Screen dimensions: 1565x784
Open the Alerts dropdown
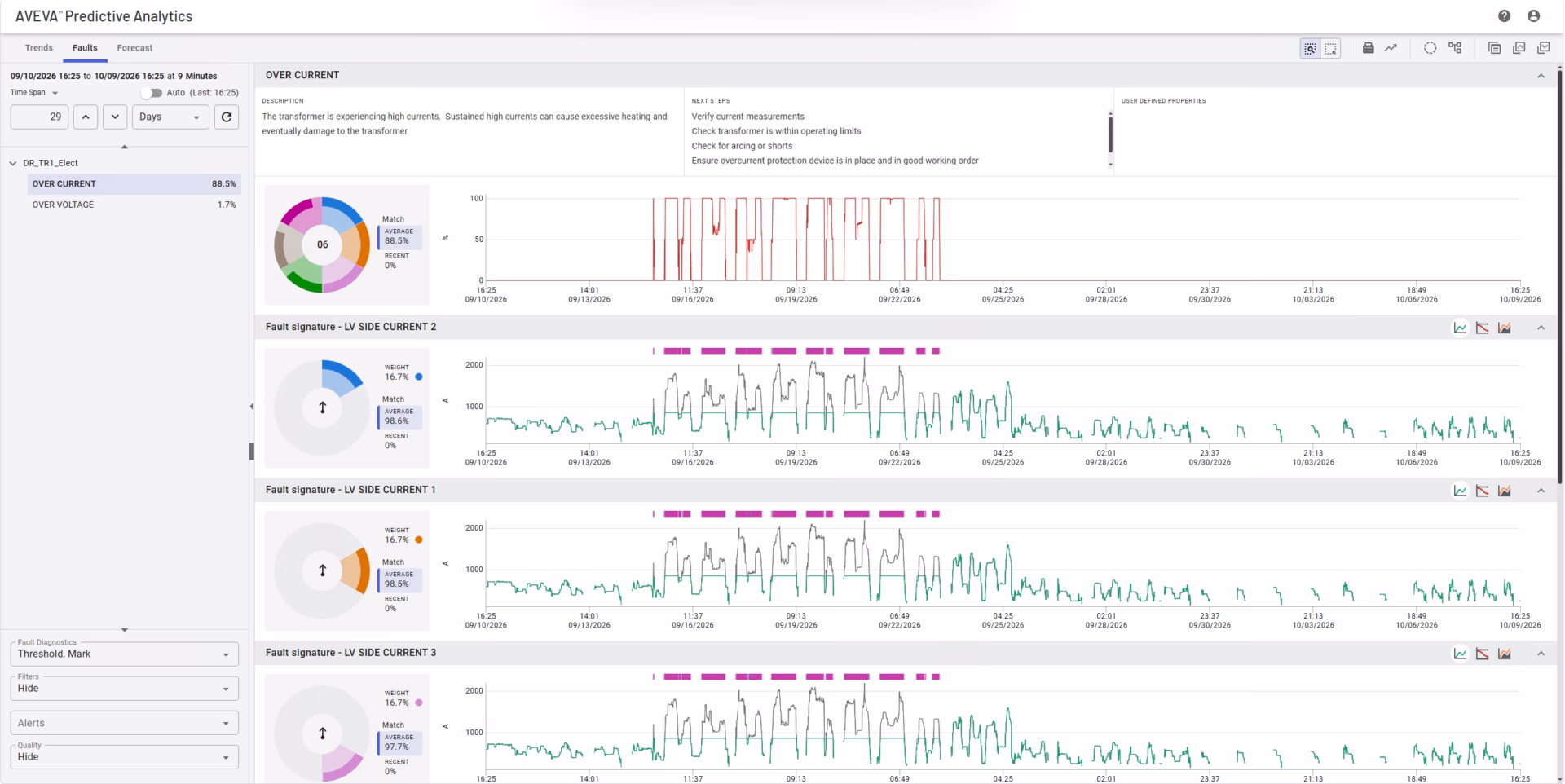click(x=125, y=723)
